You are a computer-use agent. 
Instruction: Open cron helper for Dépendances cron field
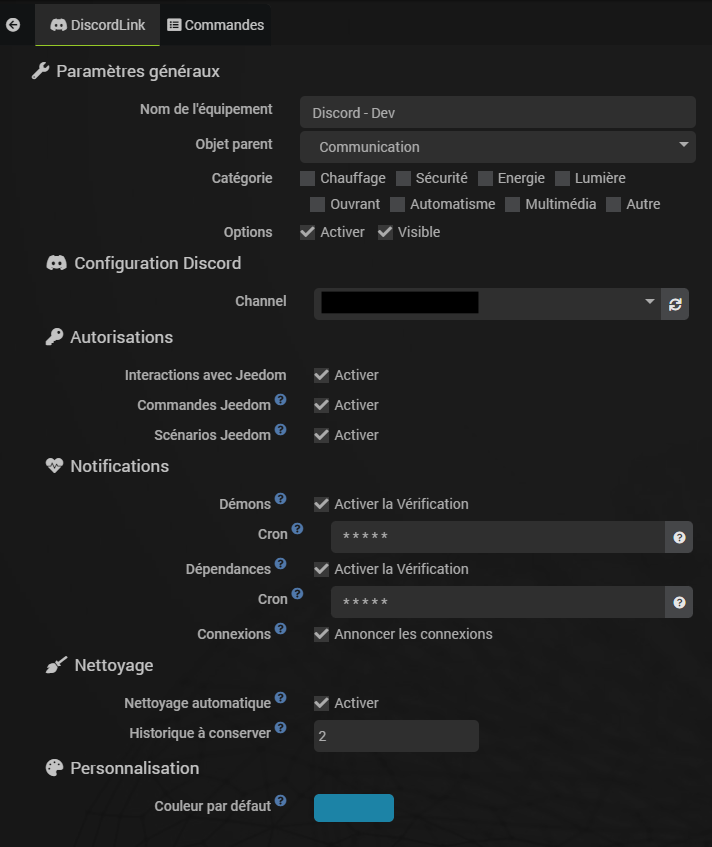(x=679, y=602)
